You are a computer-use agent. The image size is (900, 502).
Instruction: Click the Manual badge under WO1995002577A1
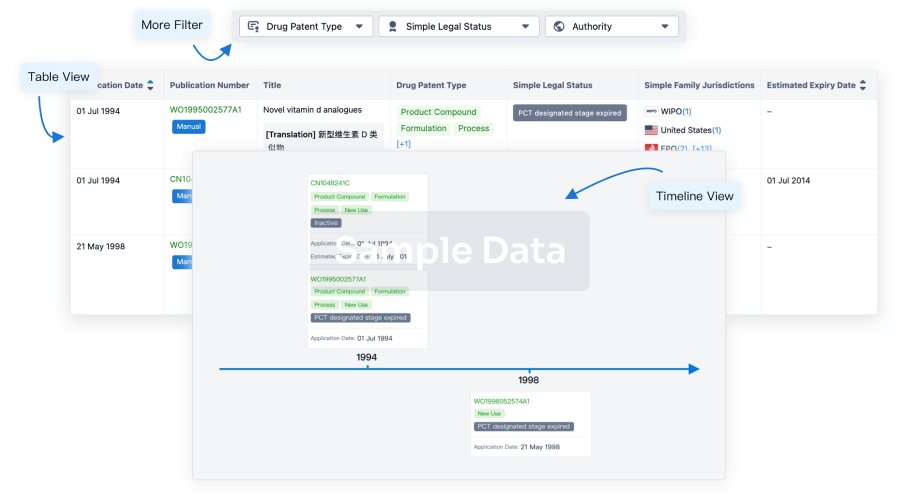point(188,127)
